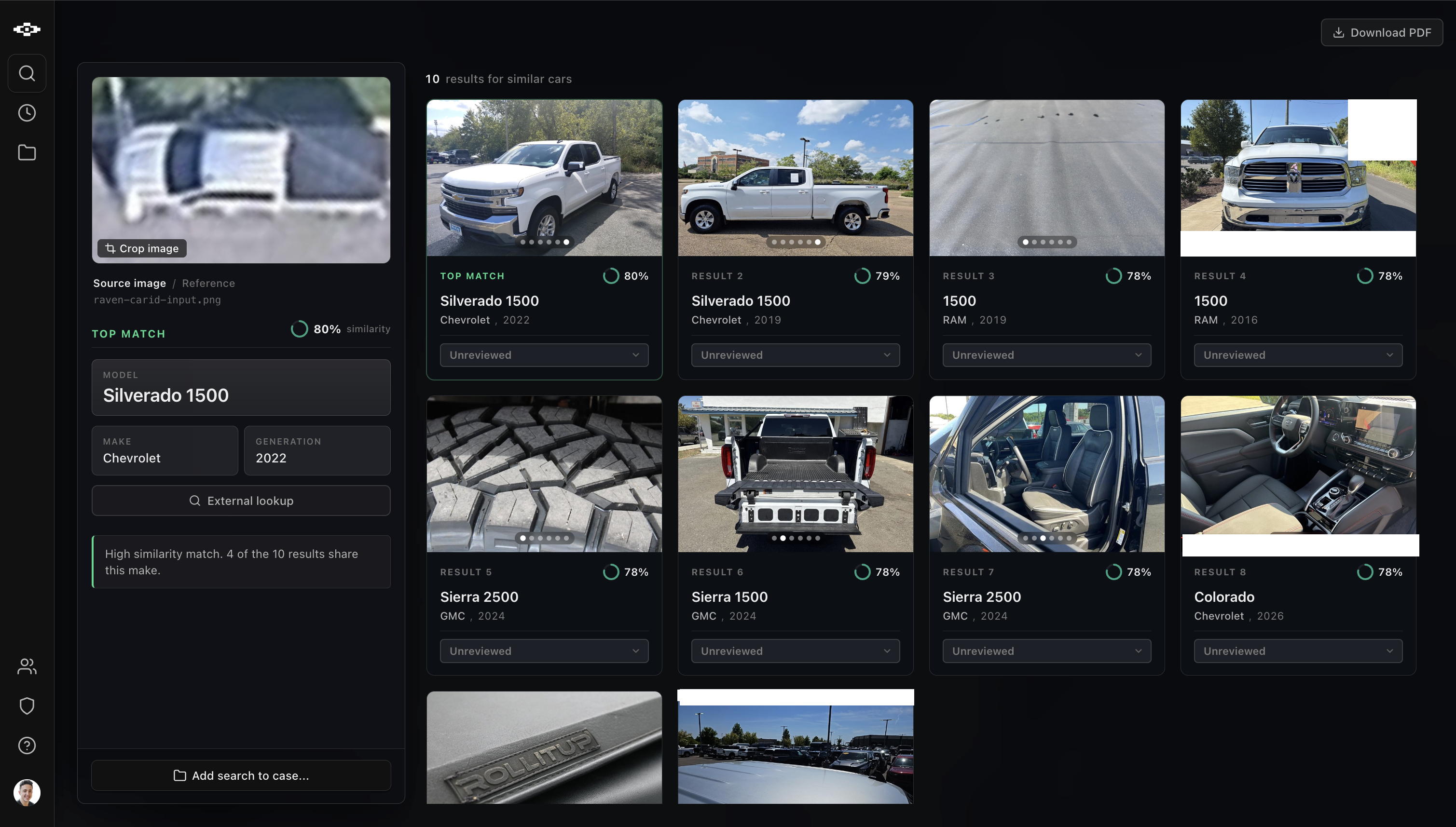Open the Unreviewed dropdown for Result 5 Sierra 2500
The image size is (1456, 827).
[544, 651]
